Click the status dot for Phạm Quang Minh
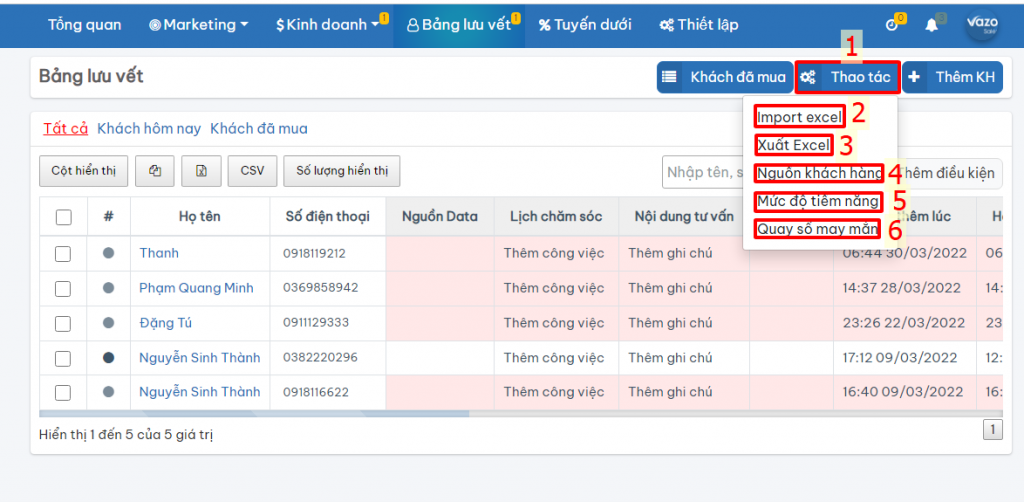 [109, 288]
